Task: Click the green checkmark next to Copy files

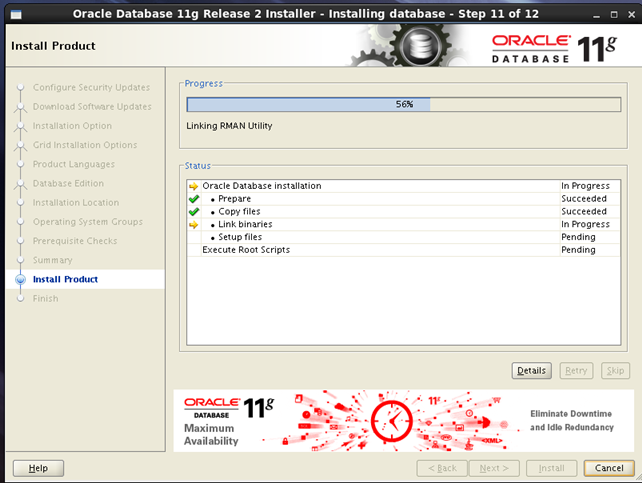Action: click(194, 212)
